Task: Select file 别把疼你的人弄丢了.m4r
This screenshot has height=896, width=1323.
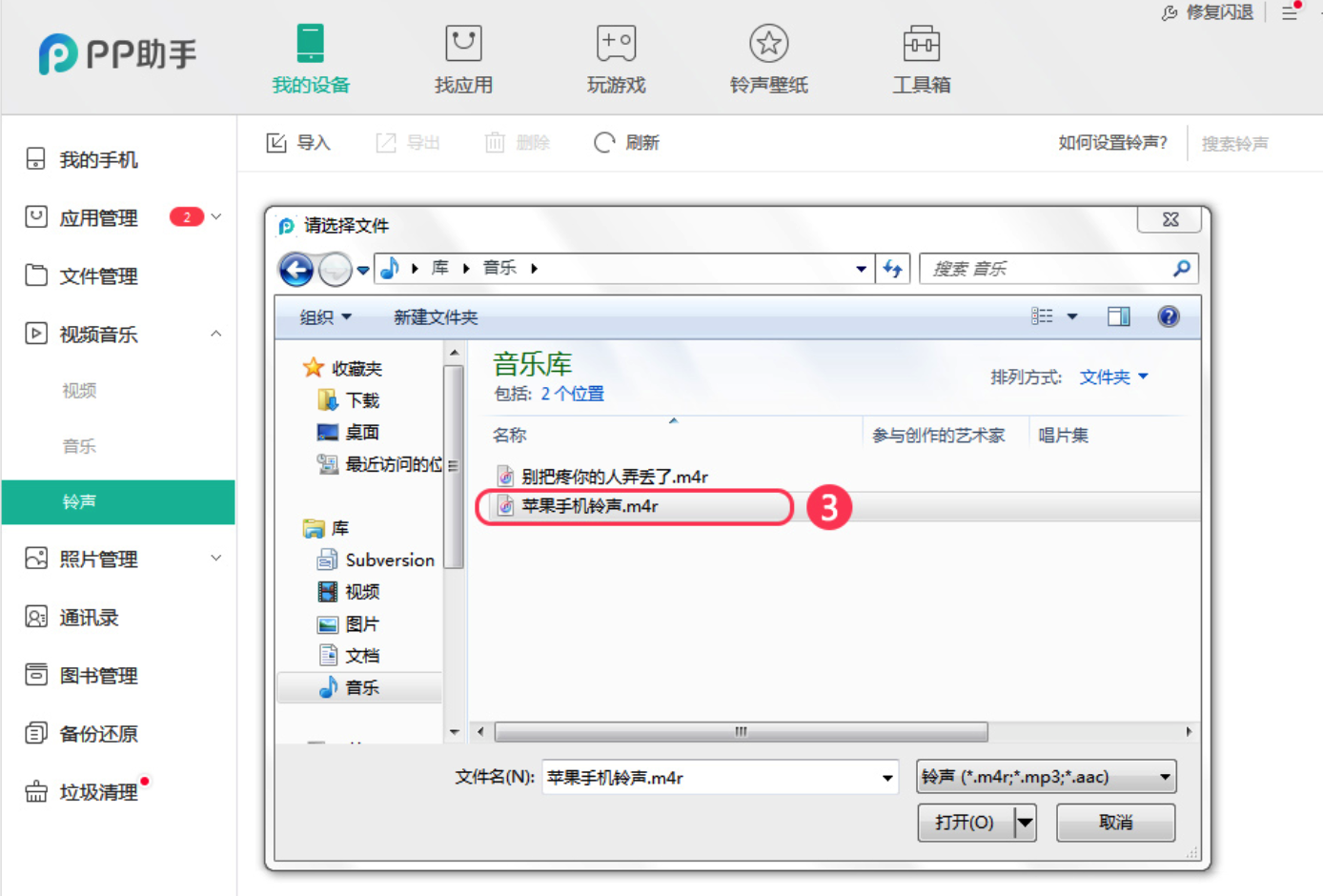Action: pos(602,477)
